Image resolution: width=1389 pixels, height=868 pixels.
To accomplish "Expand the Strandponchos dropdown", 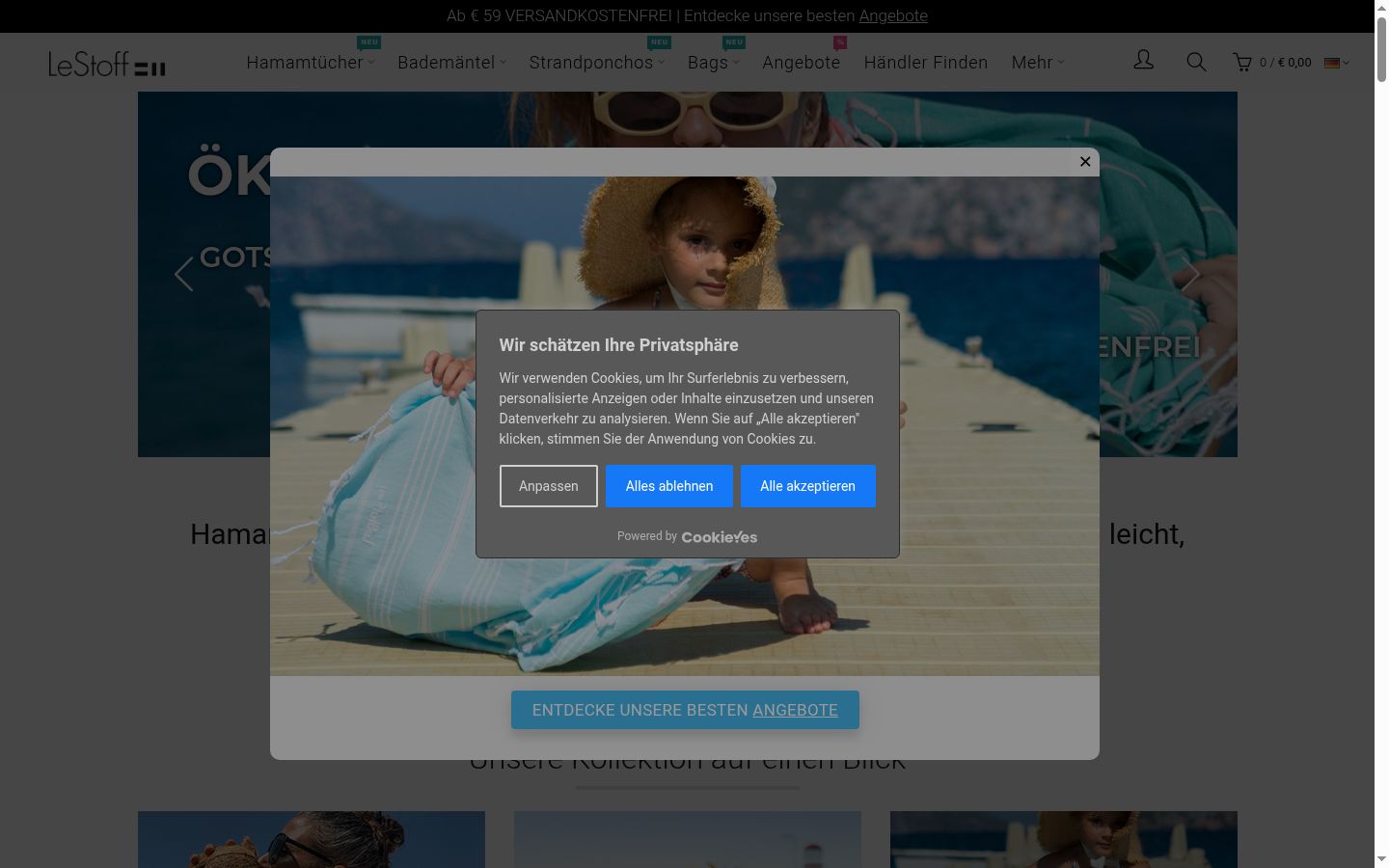I will coord(596,63).
